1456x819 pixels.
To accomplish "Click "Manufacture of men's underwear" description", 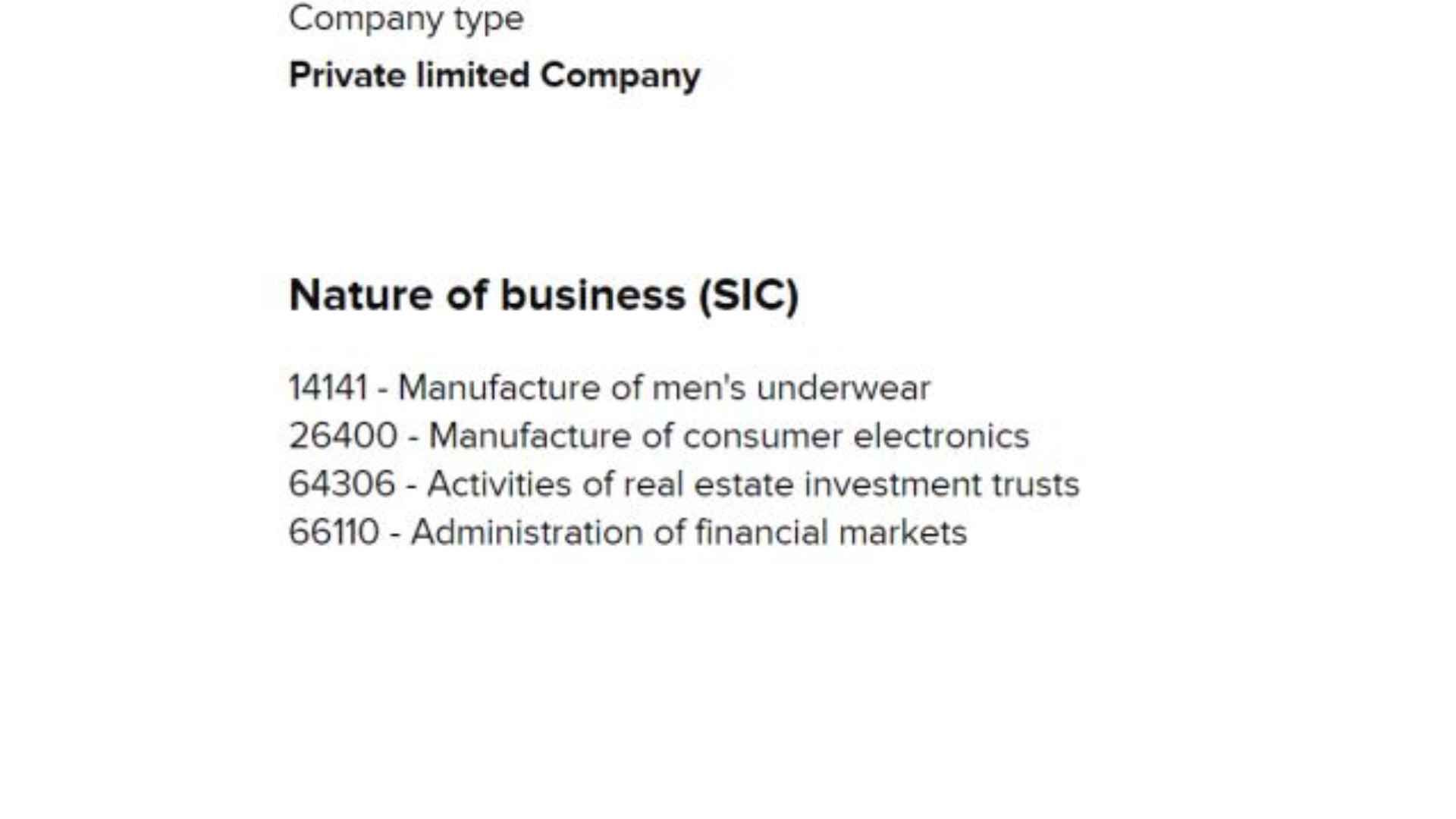I will pos(664,388).
